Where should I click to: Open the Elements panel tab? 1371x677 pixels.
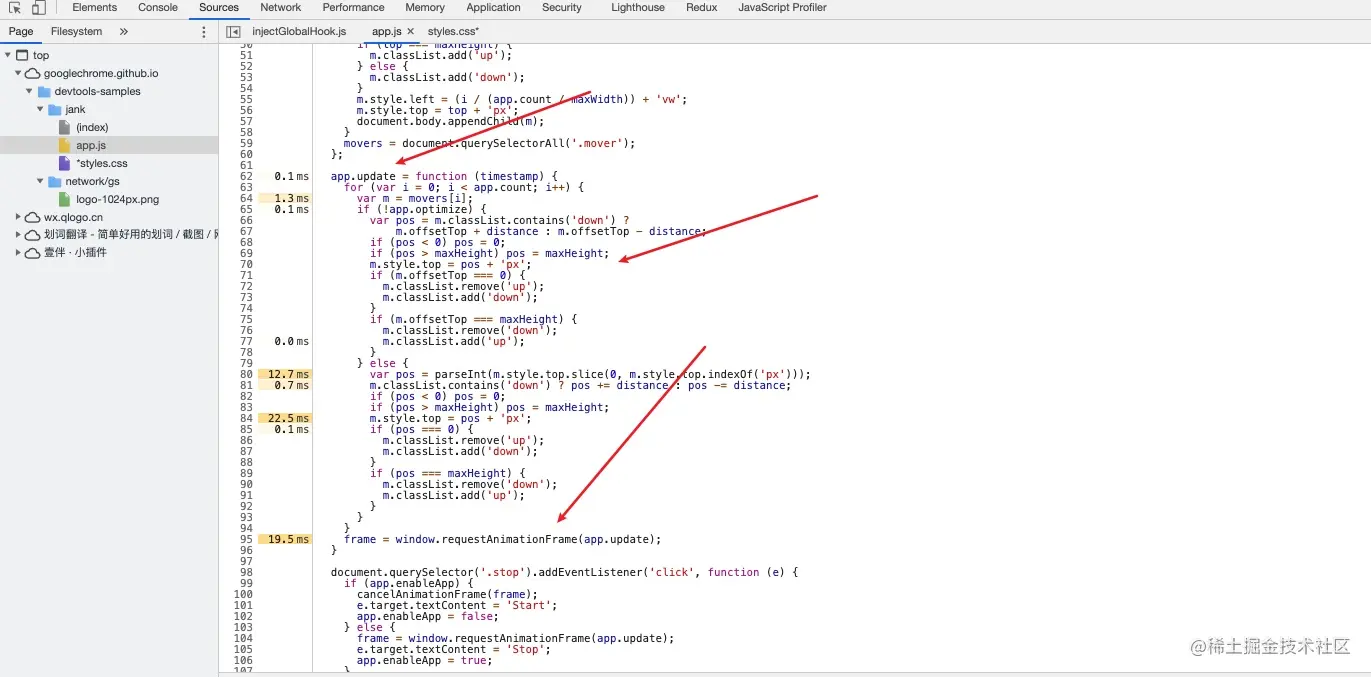[x=94, y=8]
